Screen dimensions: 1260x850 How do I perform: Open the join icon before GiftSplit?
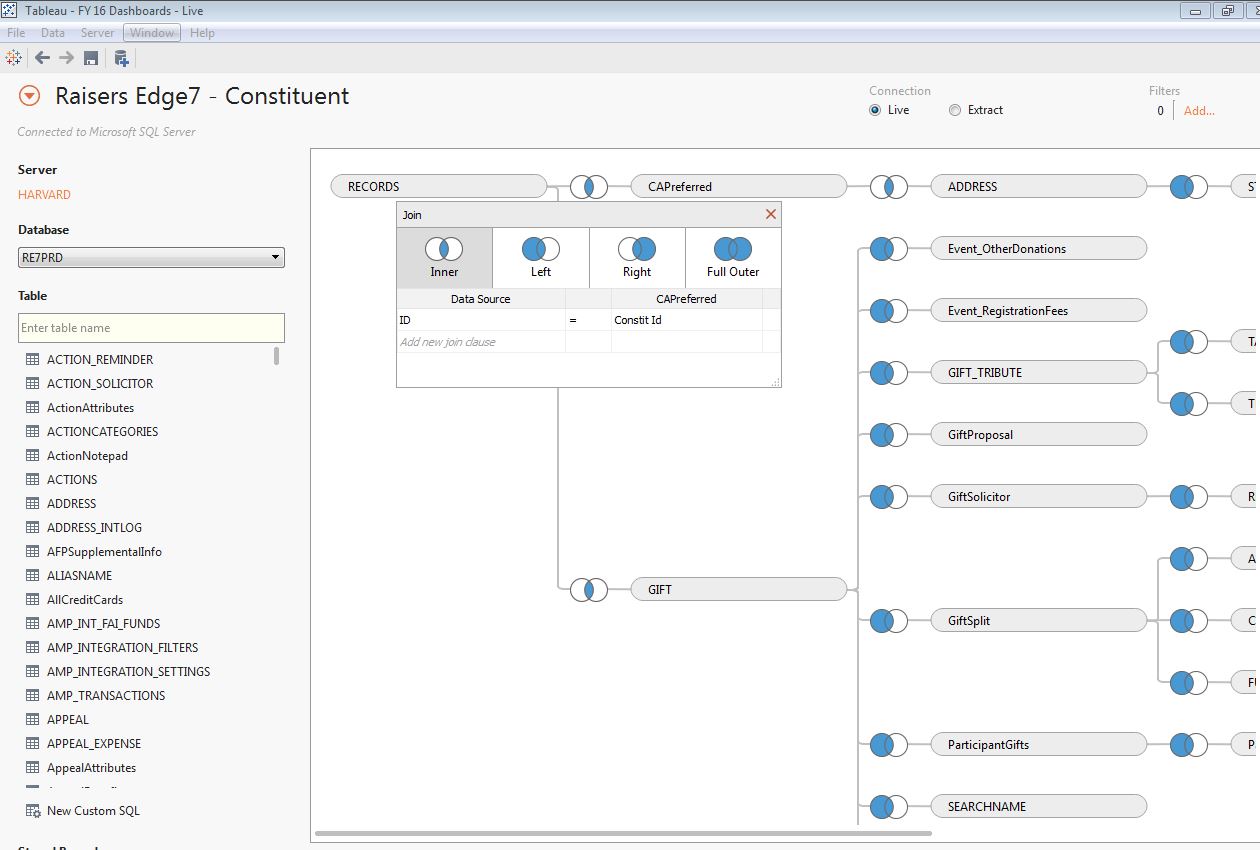coord(889,621)
